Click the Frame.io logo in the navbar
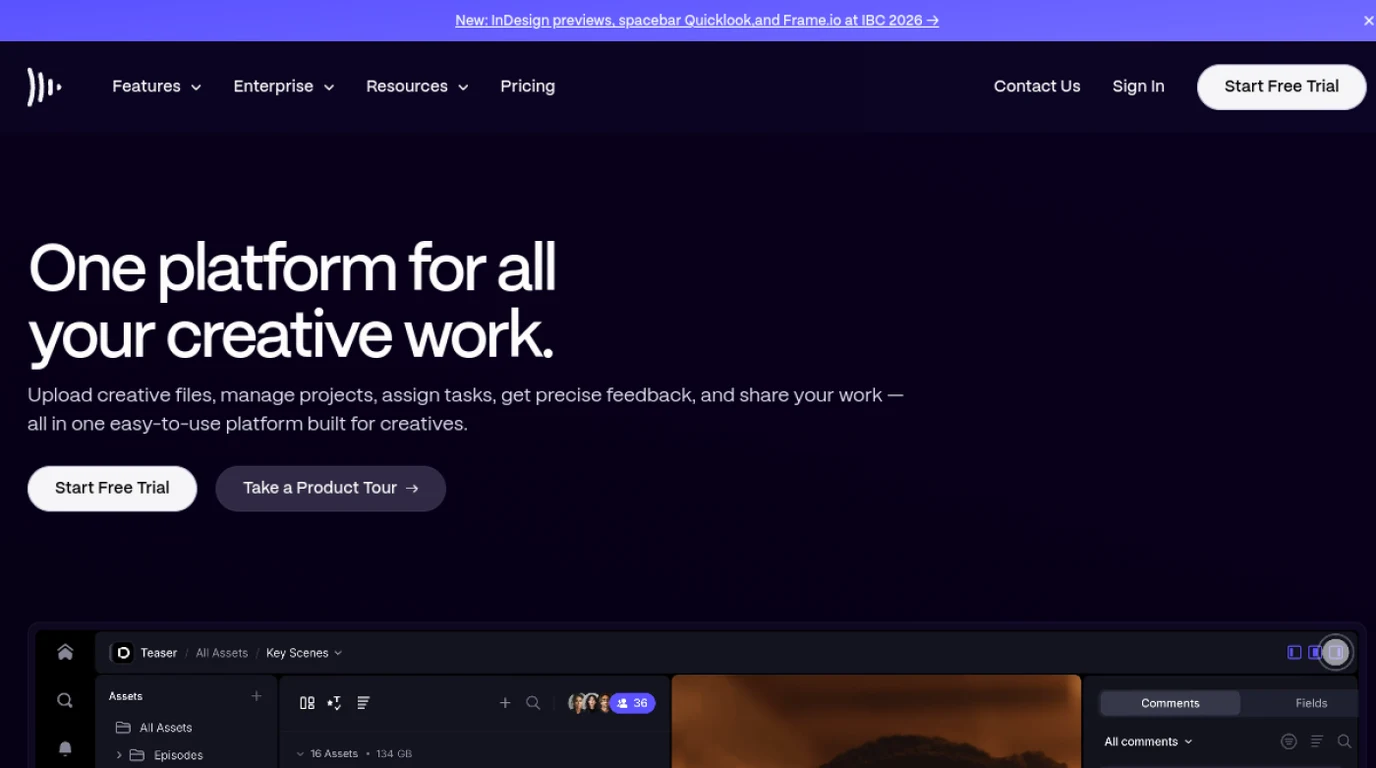The width and height of the screenshot is (1376, 768). point(44,87)
